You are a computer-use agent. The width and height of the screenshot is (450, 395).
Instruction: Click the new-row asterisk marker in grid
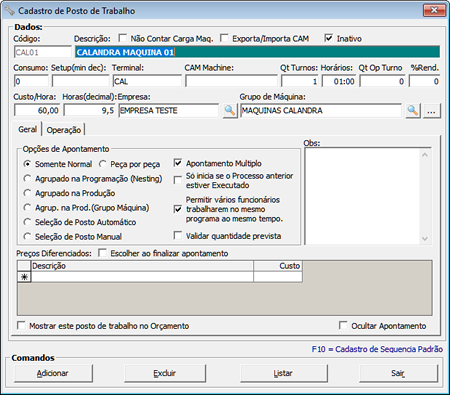[x=24, y=277]
